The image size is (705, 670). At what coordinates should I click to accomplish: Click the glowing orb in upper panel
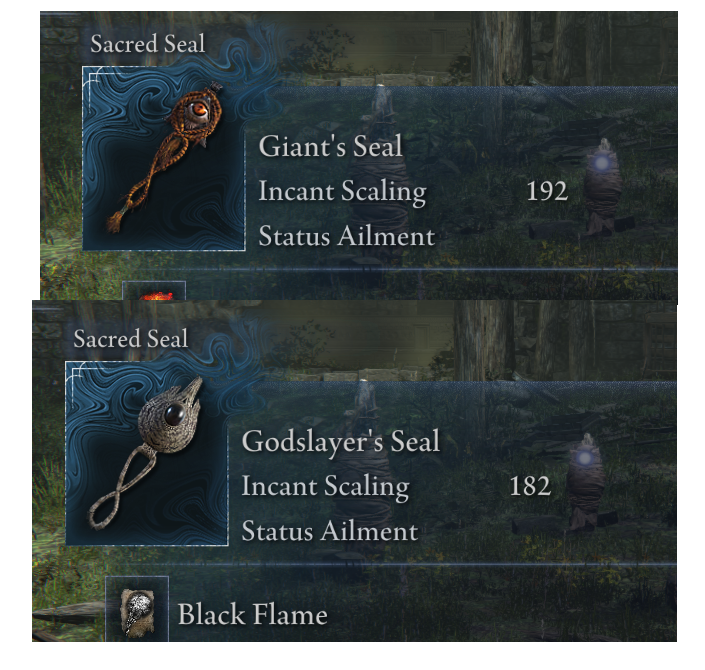click(x=602, y=163)
